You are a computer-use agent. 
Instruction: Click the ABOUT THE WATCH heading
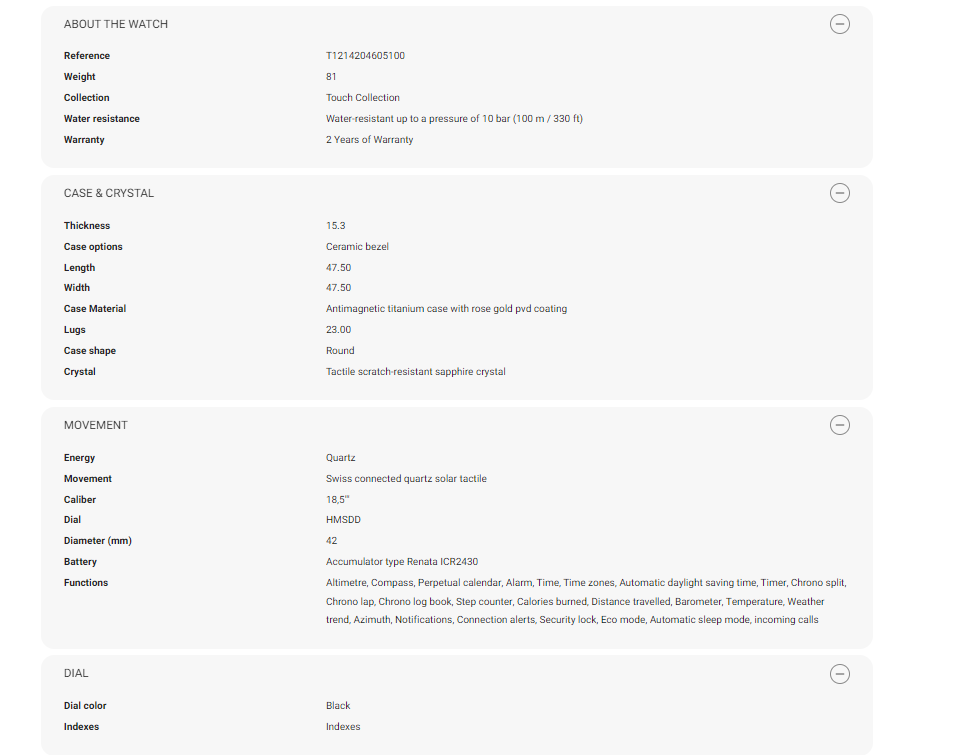click(x=116, y=24)
